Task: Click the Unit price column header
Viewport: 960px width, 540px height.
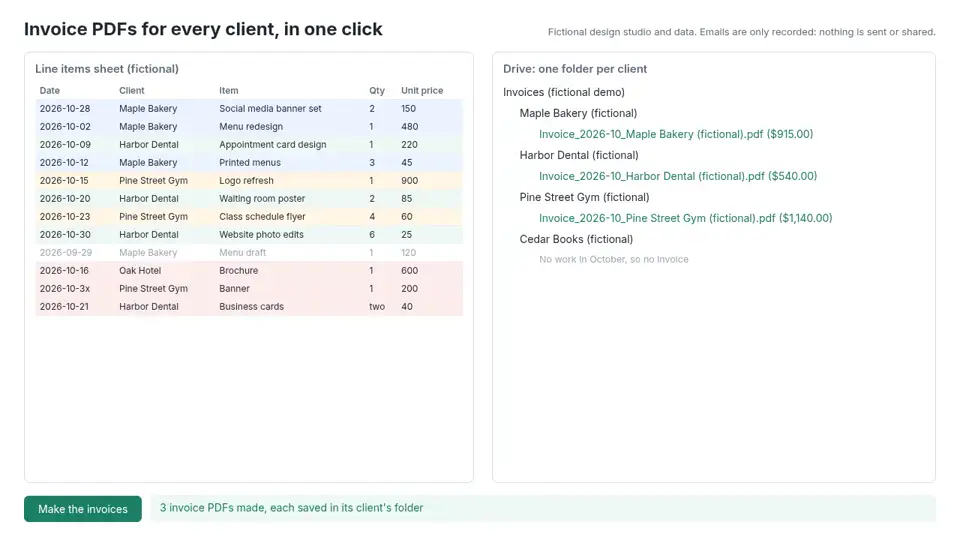Action: [422, 91]
